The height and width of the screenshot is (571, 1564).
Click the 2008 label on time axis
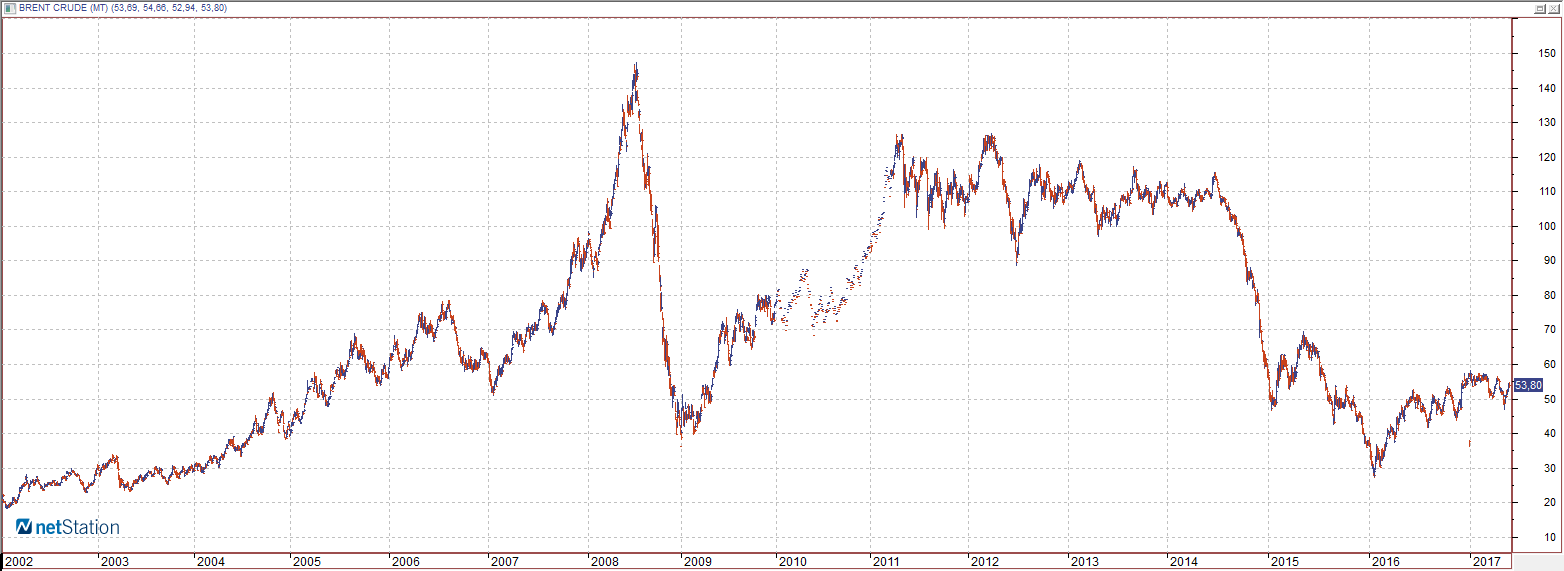tap(603, 562)
